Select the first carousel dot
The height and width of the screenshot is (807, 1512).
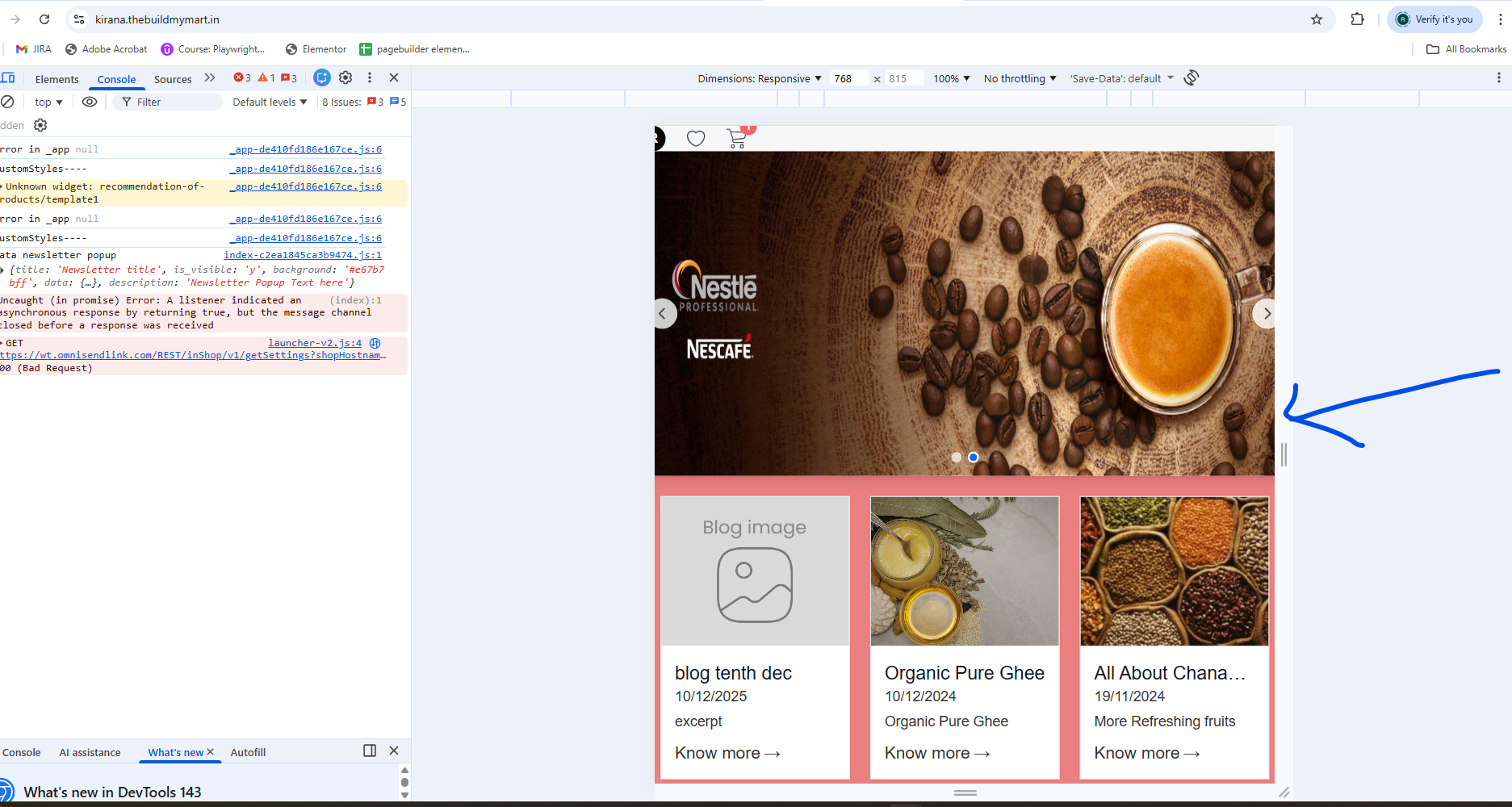point(957,457)
